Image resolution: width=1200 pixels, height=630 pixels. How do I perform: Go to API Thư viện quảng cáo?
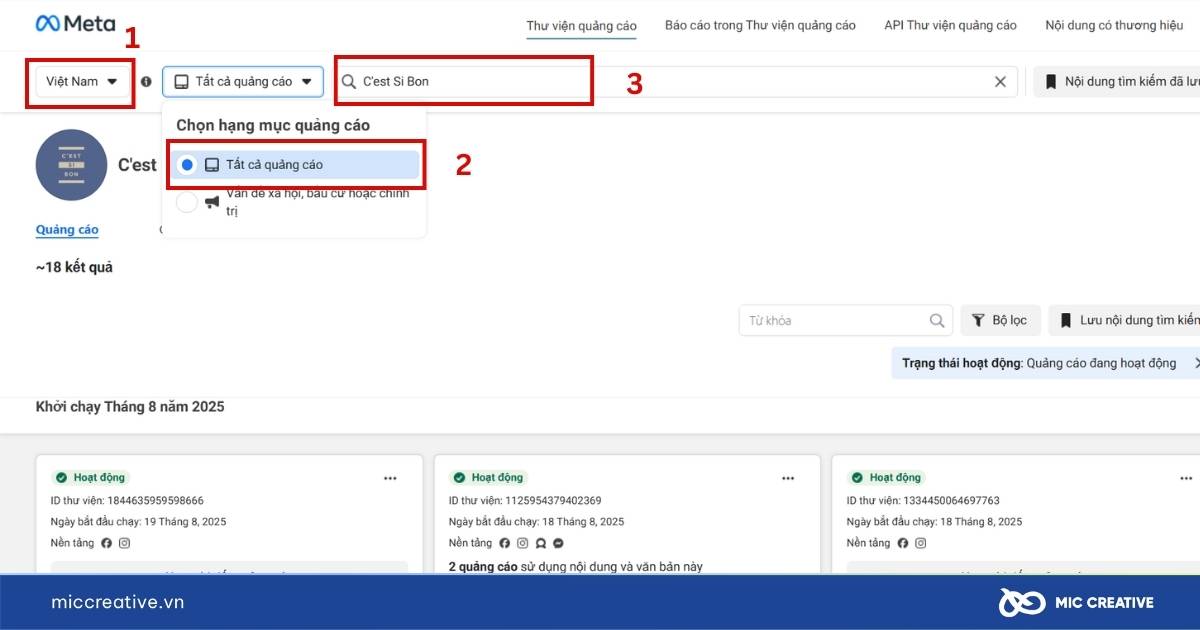(x=950, y=26)
